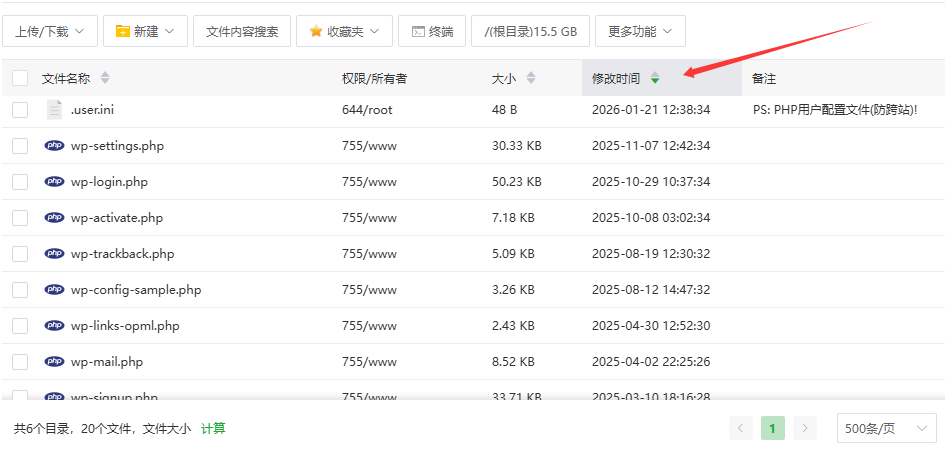Check the wp-login.php row checkbox
The image size is (945, 450).
tap(20, 182)
